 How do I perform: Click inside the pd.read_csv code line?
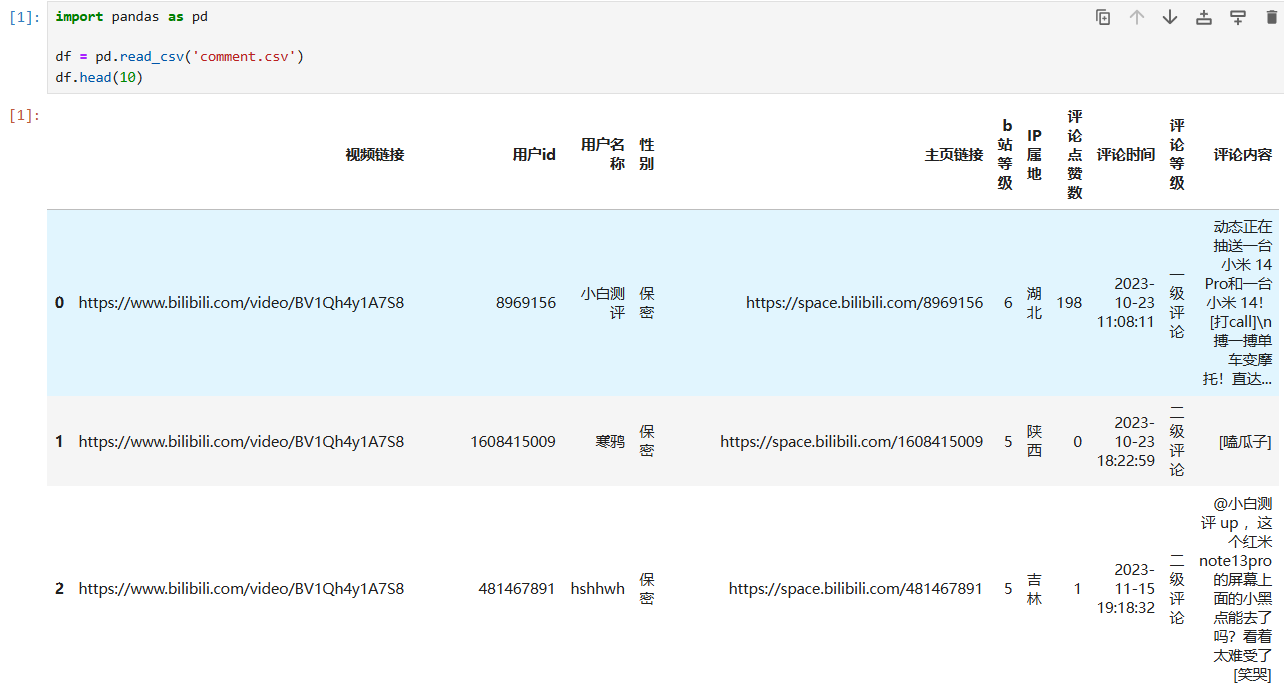[179, 57]
